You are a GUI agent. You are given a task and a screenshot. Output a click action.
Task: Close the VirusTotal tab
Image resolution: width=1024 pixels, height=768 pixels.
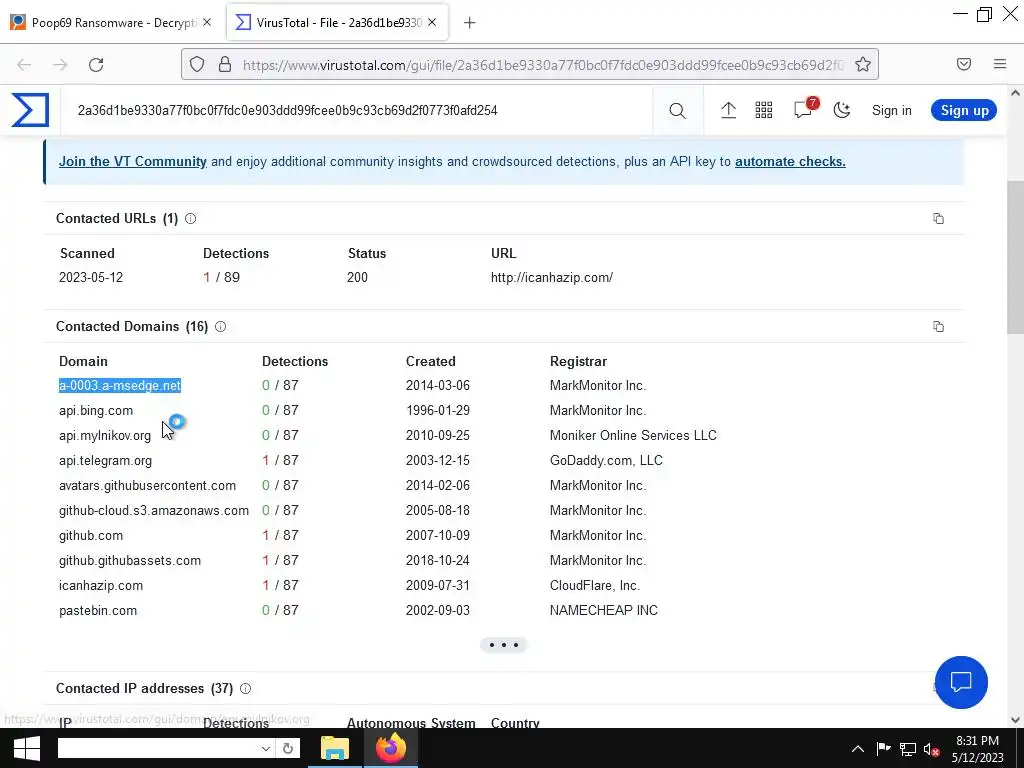click(x=432, y=22)
